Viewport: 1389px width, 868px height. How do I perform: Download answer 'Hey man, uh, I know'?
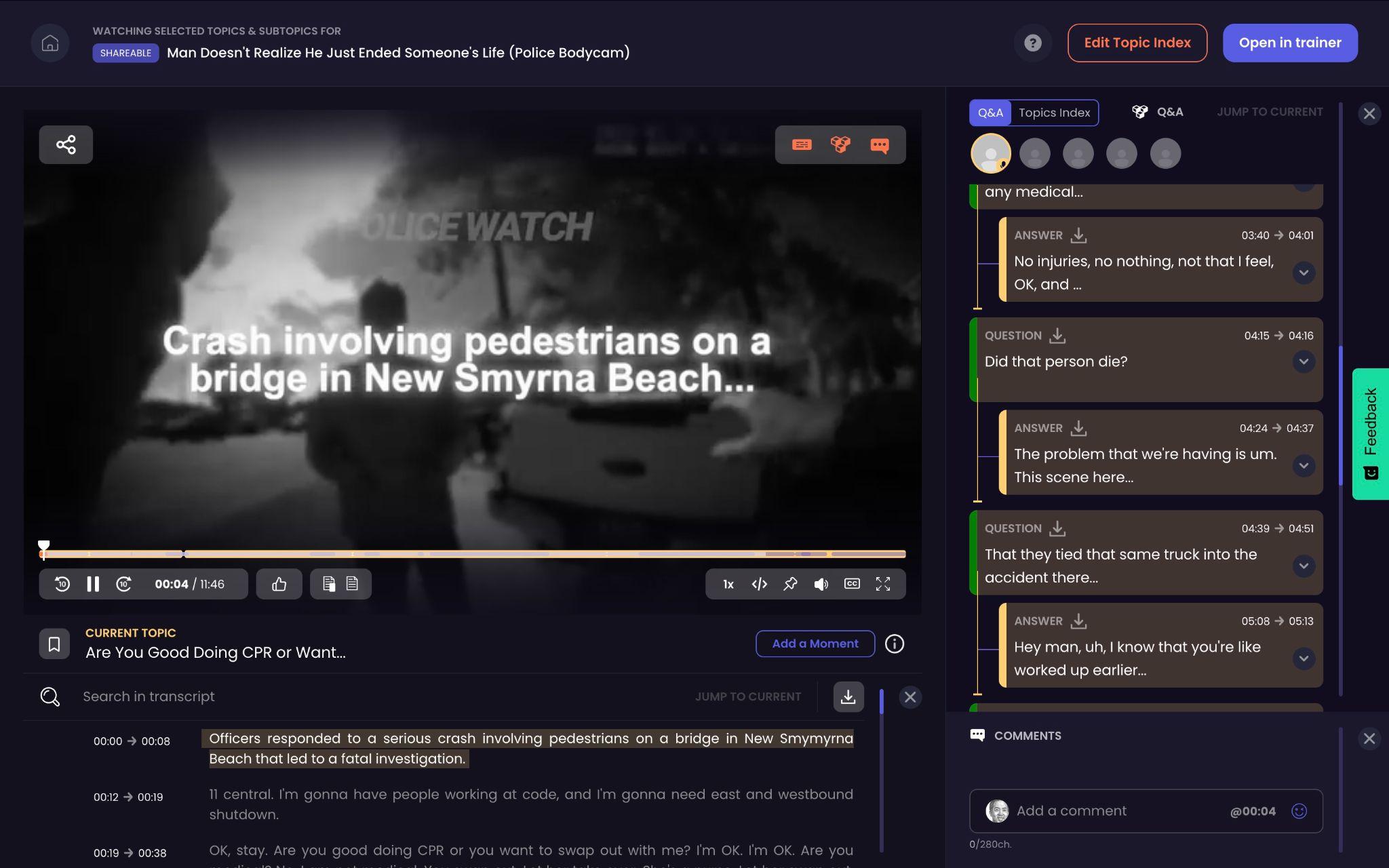coord(1078,620)
